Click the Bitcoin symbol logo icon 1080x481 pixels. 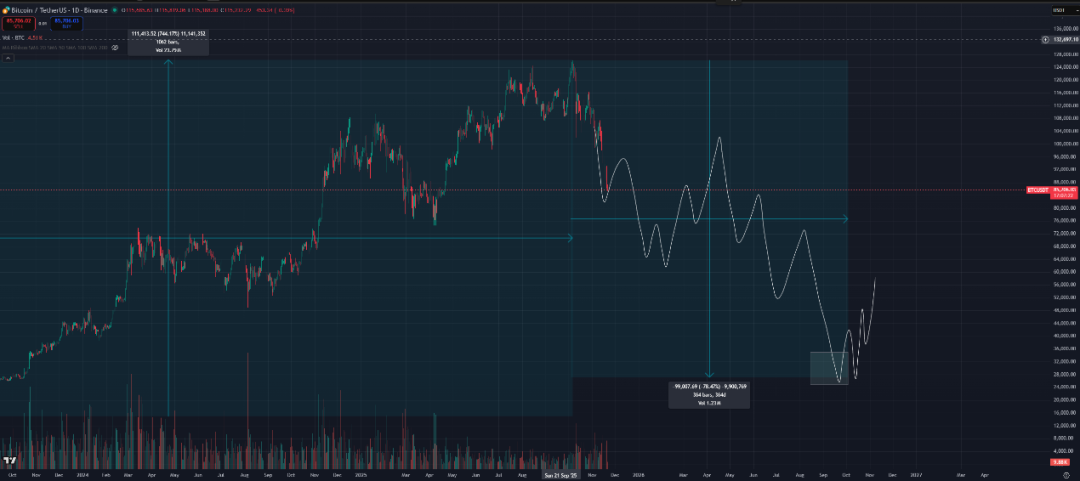point(5,10)
